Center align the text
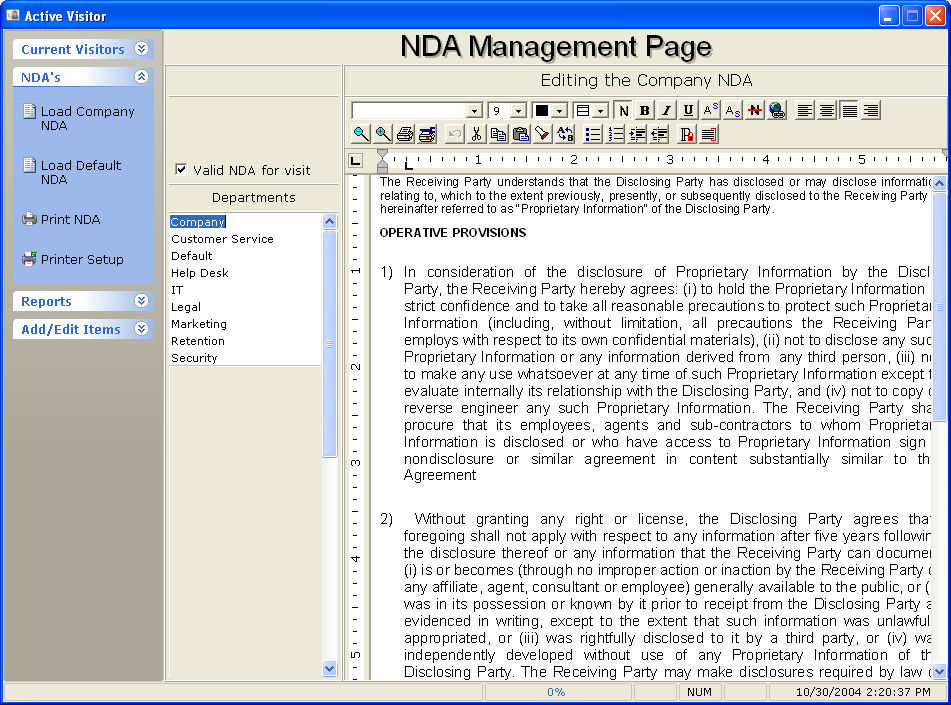Viewport: 951px width, 705px height. coord(827,110)
